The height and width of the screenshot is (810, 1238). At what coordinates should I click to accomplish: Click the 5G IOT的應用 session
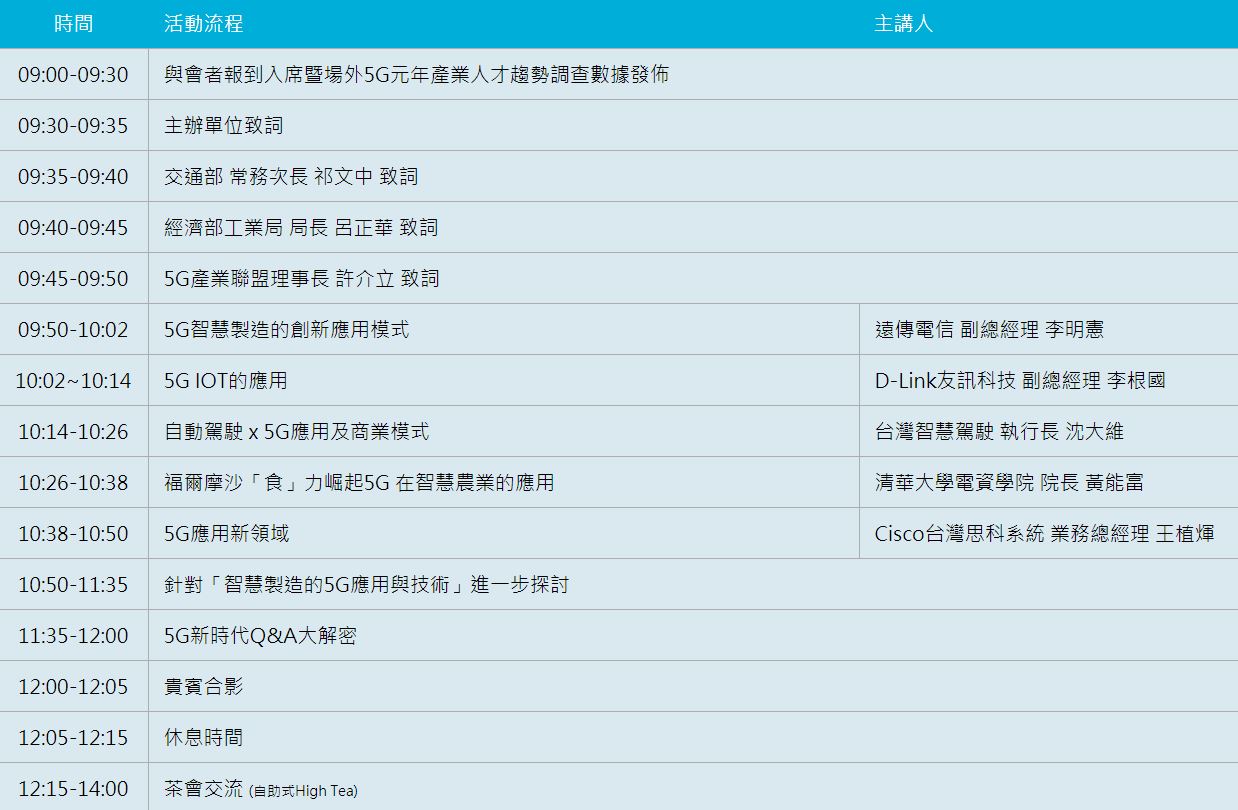[x=226, y=381]
